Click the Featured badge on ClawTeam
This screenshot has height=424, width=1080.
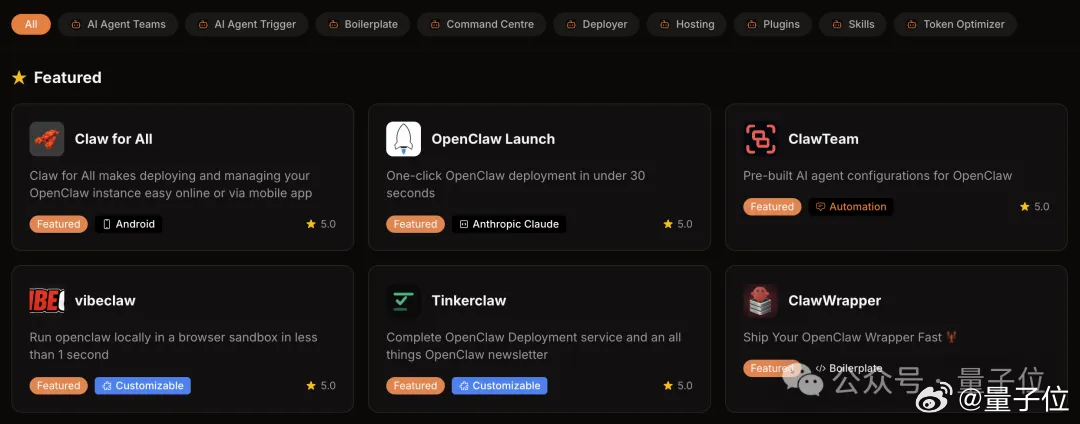tap(772, 206)
